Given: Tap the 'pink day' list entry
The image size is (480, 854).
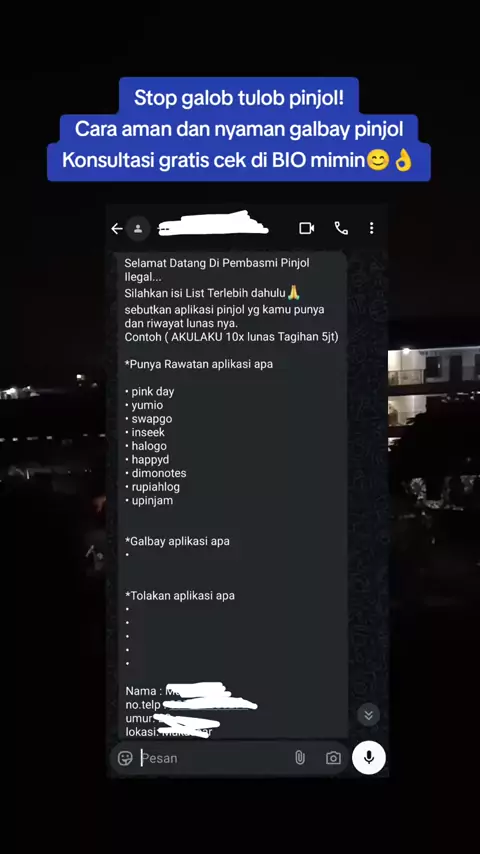Looking at the screenshot, I should coord(153,392).
